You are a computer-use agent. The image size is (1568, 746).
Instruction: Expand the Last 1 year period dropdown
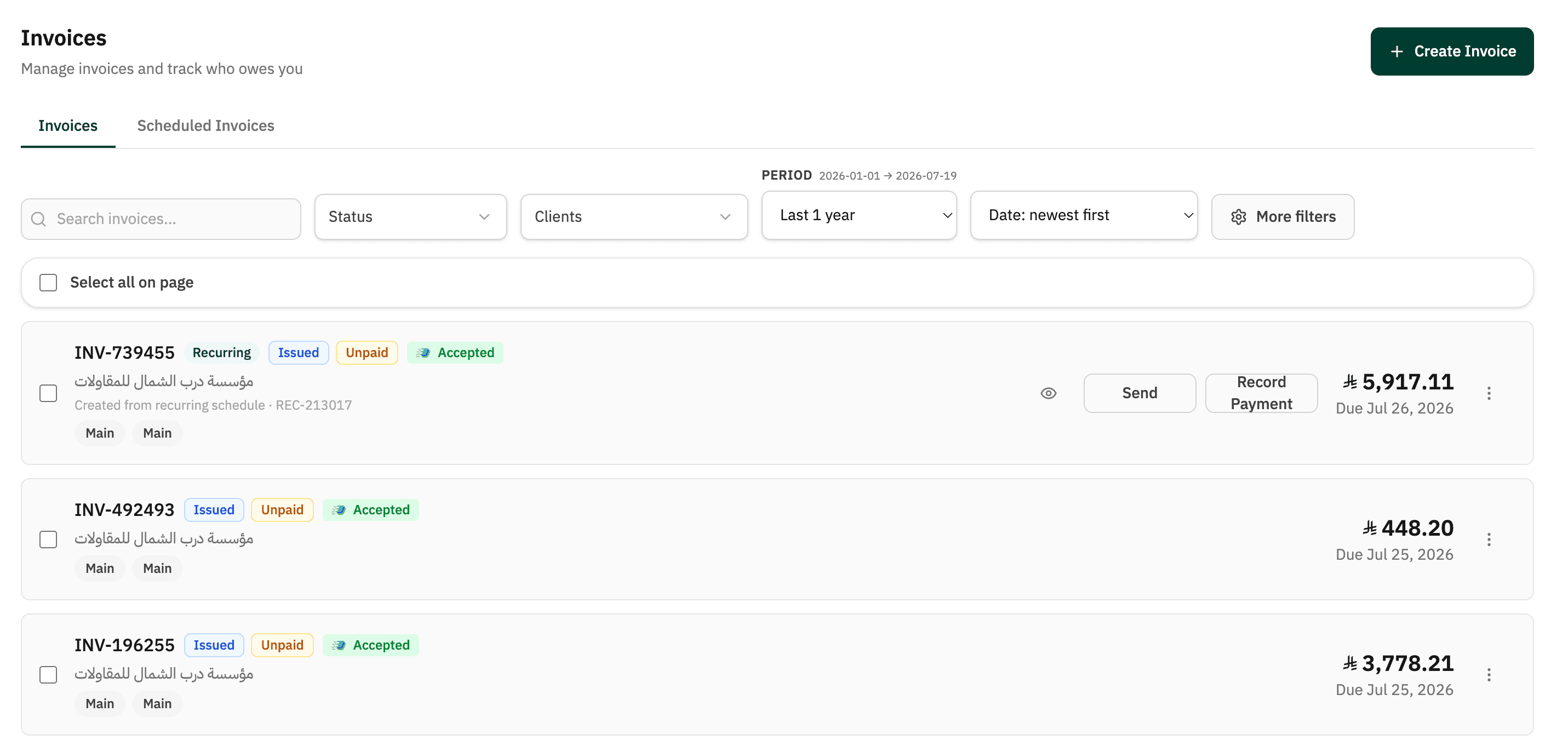point(859,215)
